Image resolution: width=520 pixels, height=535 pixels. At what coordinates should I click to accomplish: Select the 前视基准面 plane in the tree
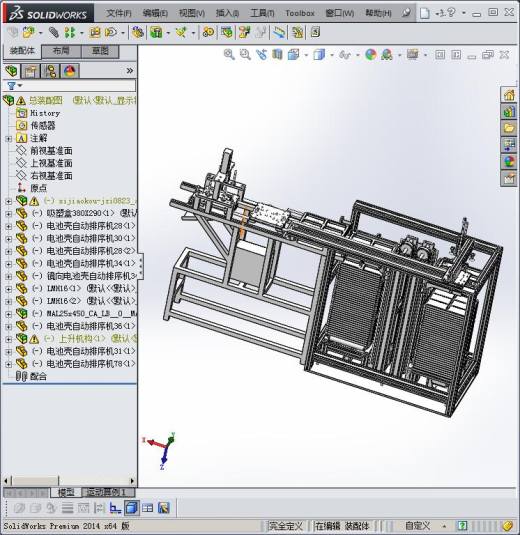[51, 151]
